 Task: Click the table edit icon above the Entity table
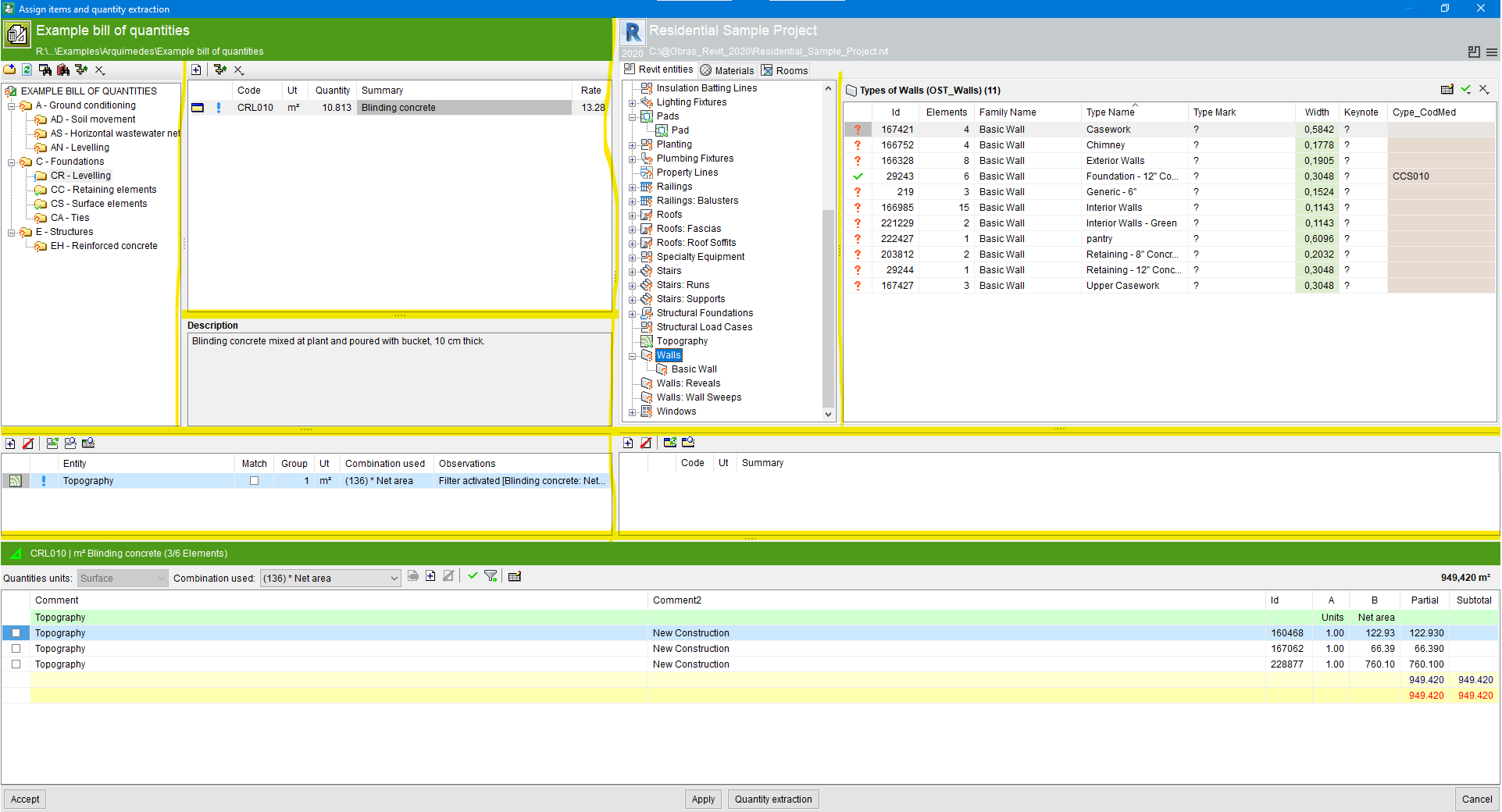point(88,443)
